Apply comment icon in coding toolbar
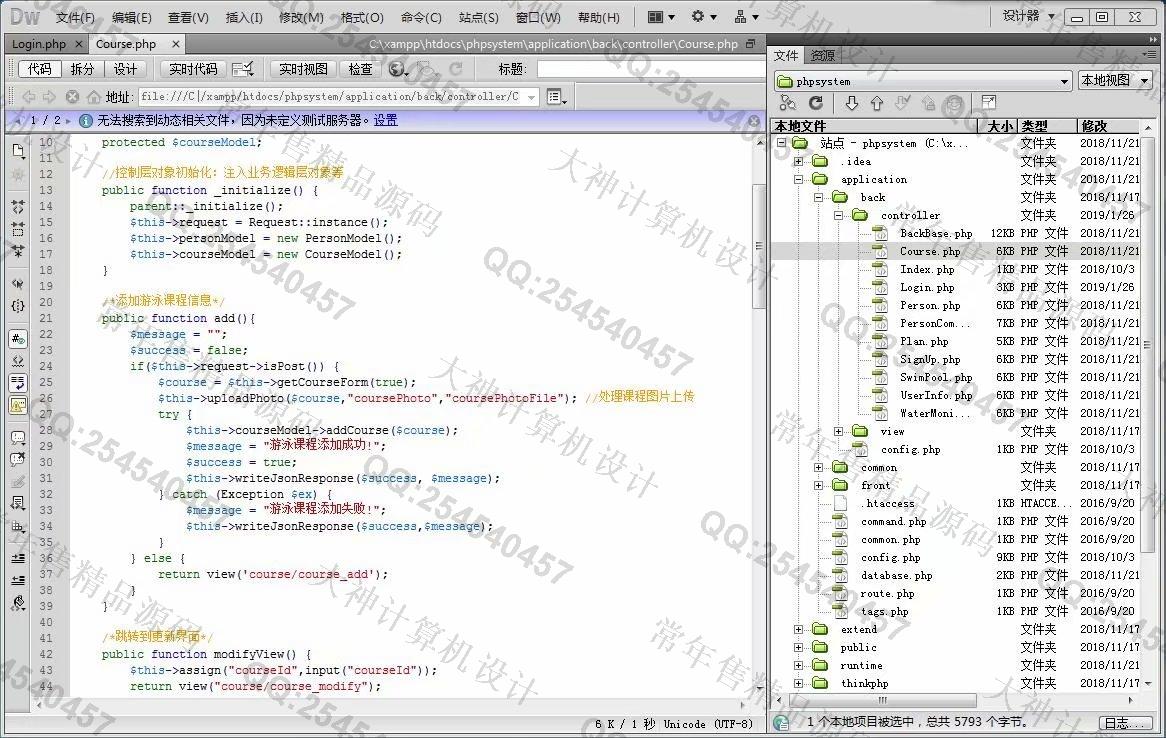 point(18,437)
